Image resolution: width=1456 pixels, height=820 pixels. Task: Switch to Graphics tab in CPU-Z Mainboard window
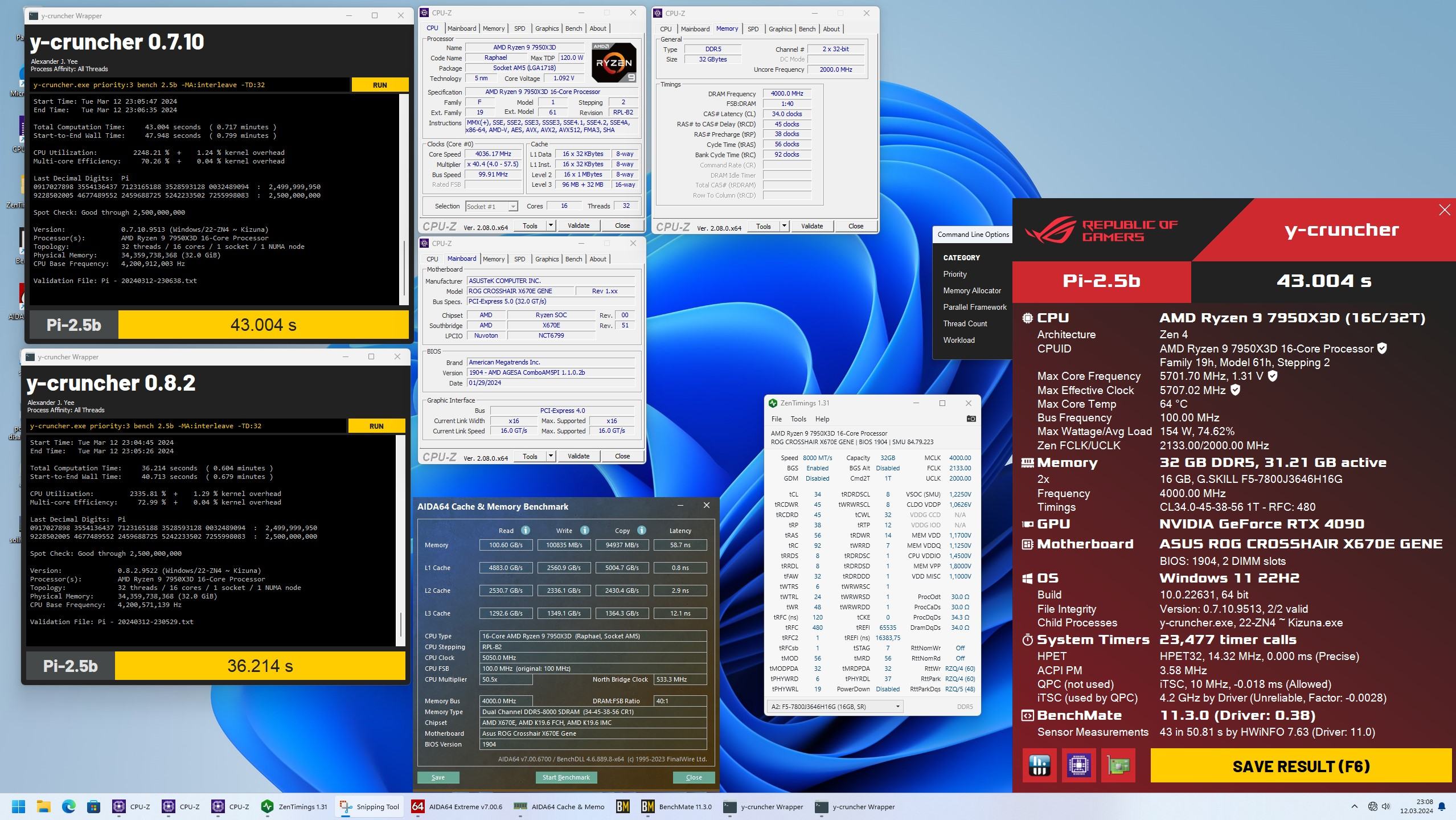pyautogui.click(x=547, y=259)
